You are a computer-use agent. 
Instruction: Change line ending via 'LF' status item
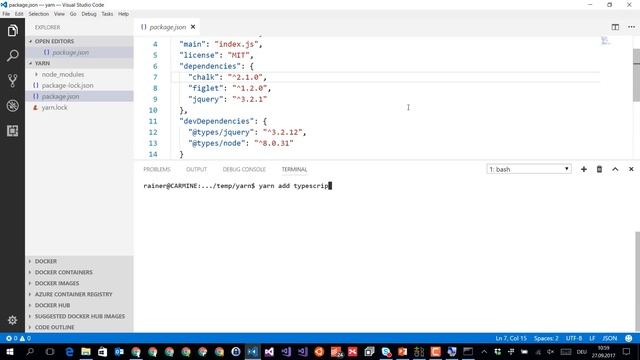592,338
